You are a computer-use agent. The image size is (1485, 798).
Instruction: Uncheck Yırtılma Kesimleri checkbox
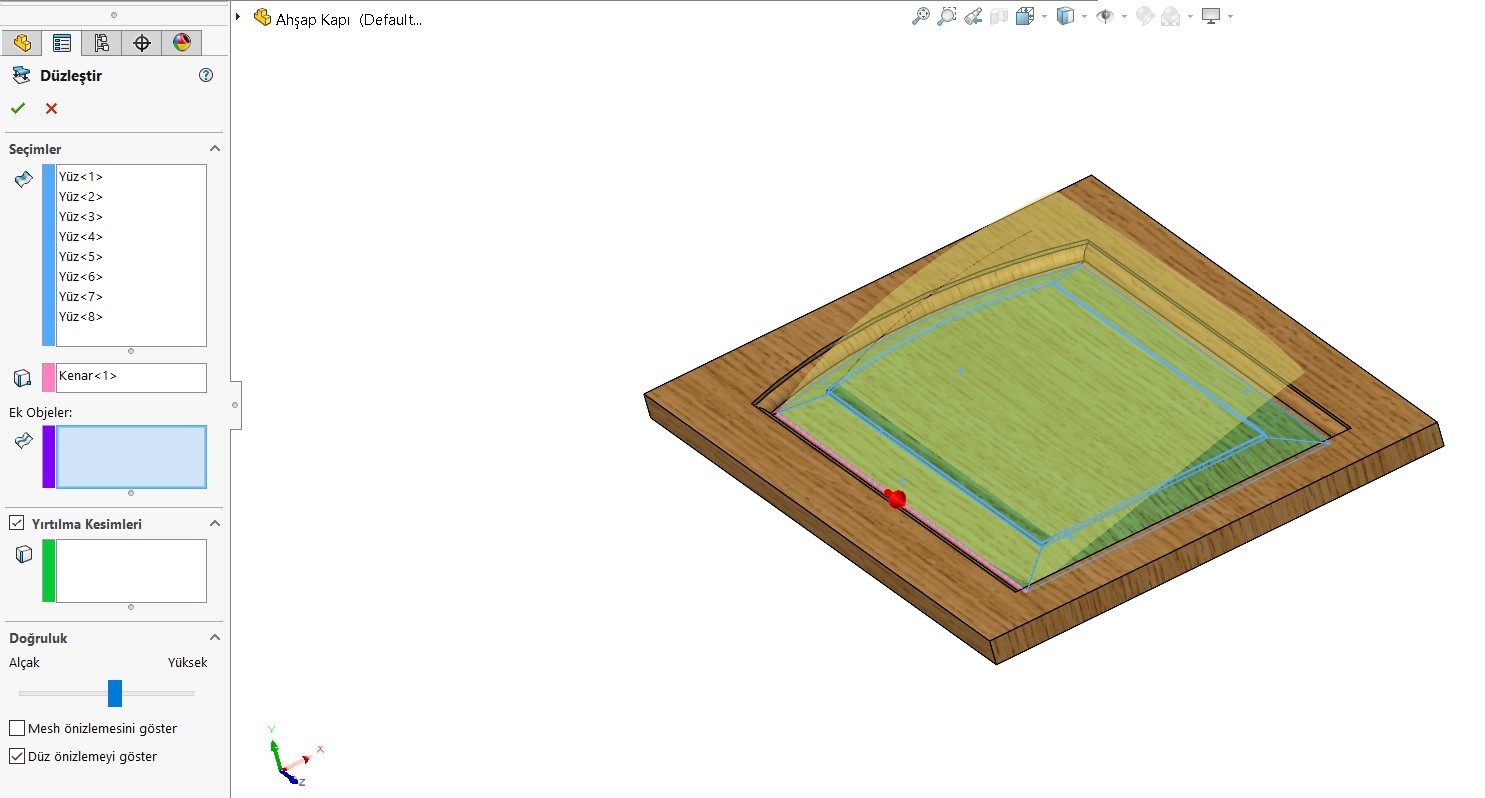(x=17, y=523)
